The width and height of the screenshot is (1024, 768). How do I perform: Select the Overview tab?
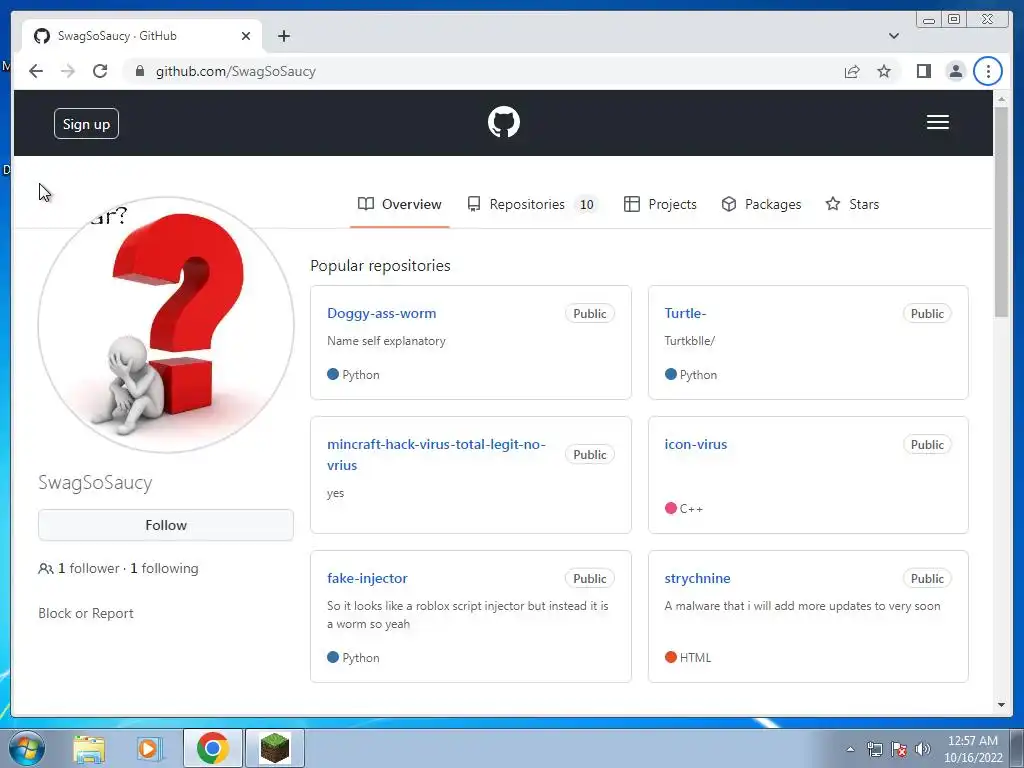[400, 204]
